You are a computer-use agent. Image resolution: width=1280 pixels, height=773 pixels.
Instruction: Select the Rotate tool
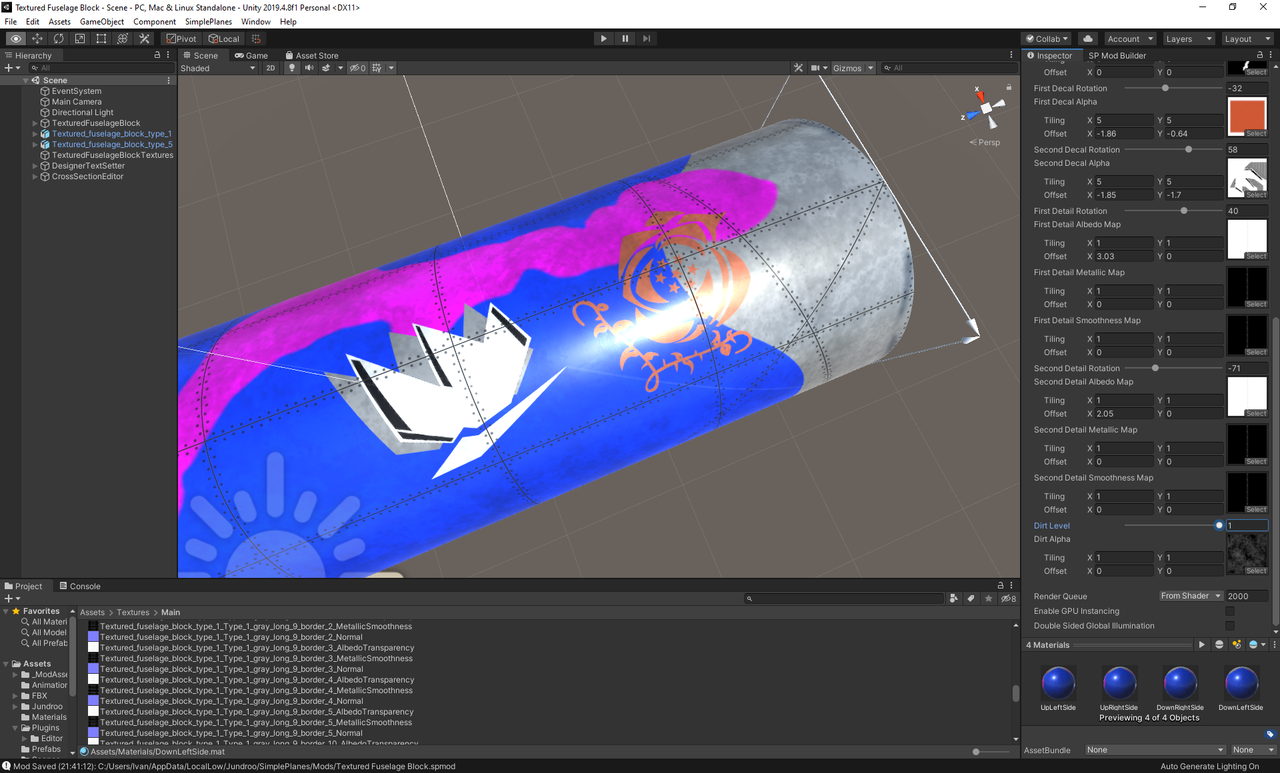click(59, 39)
